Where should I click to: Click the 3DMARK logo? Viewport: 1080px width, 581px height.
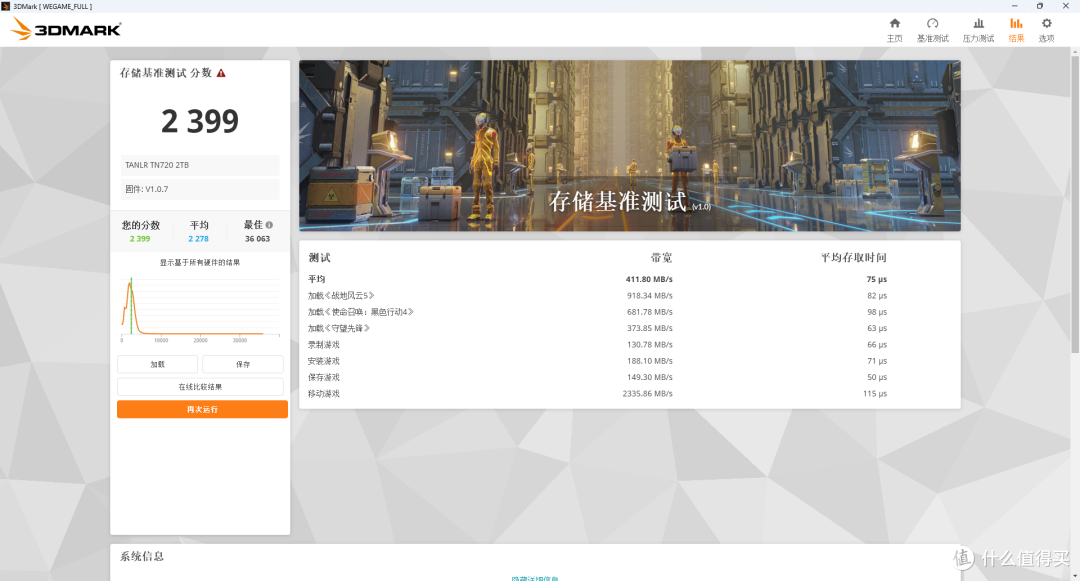[66, 29]
